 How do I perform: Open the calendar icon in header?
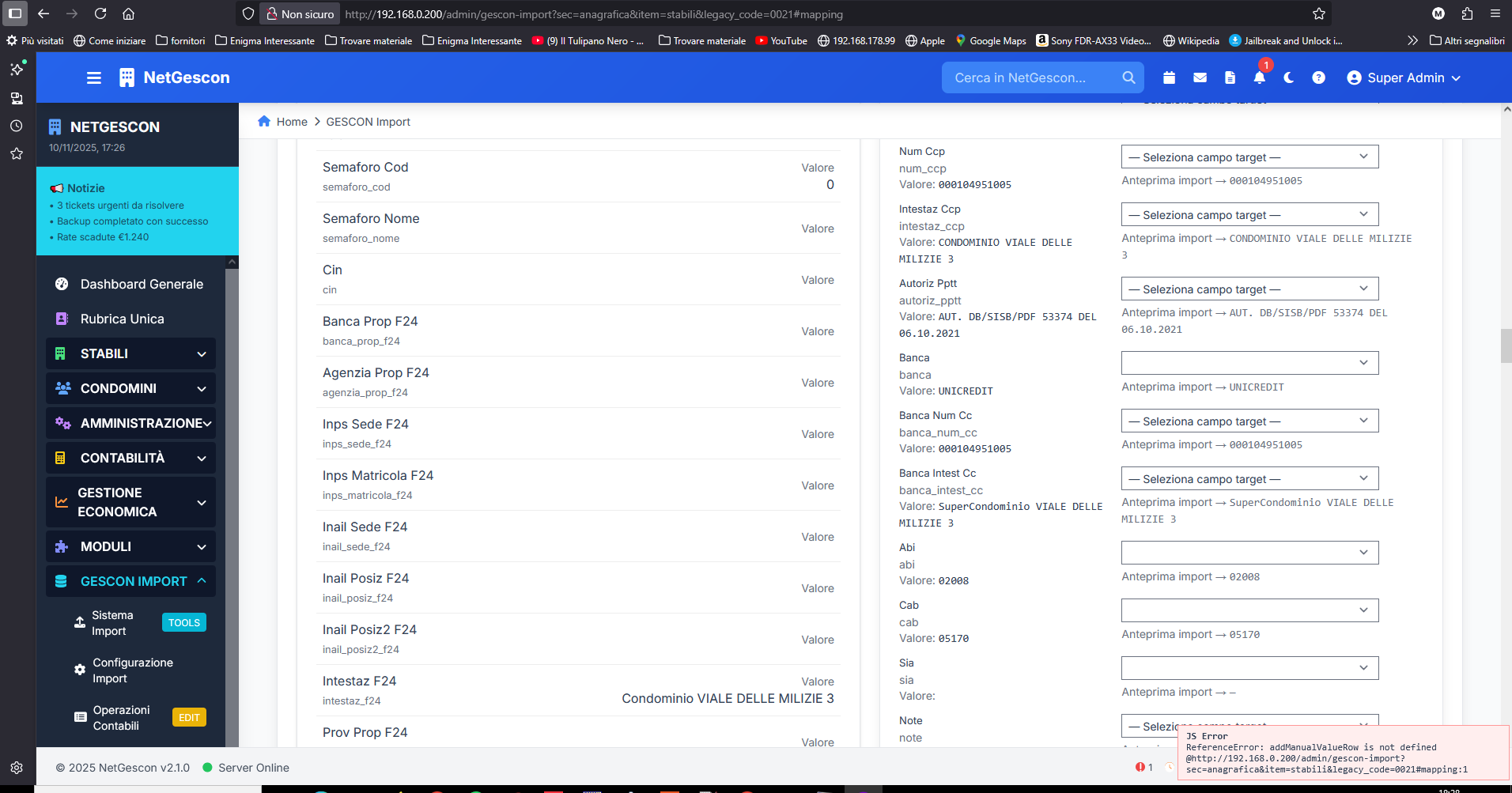click(x=1170, y=77)
